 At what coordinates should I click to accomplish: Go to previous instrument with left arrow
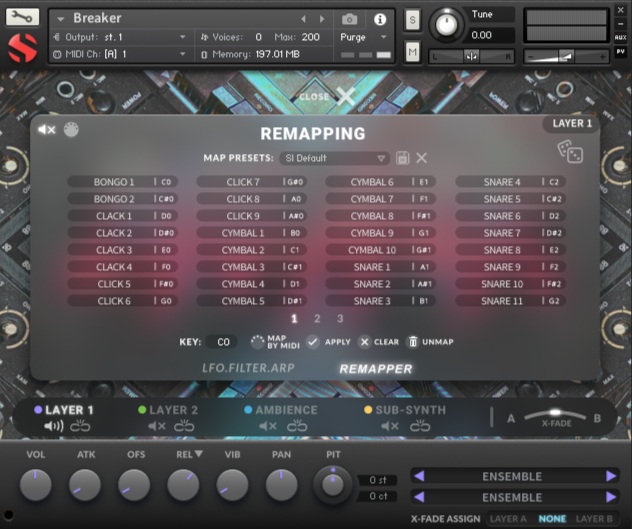(x=304, y=19)
